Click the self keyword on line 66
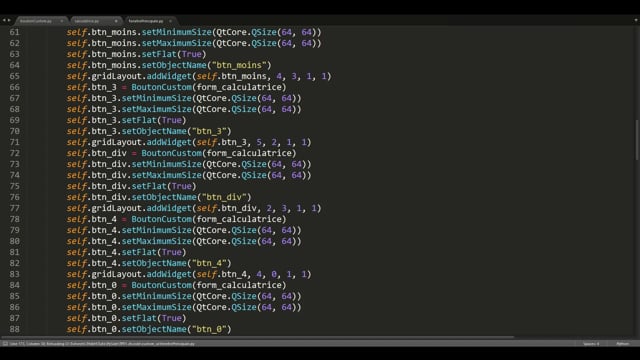The height and width of the screenshot is (360, 640). (x=77, y=87)
